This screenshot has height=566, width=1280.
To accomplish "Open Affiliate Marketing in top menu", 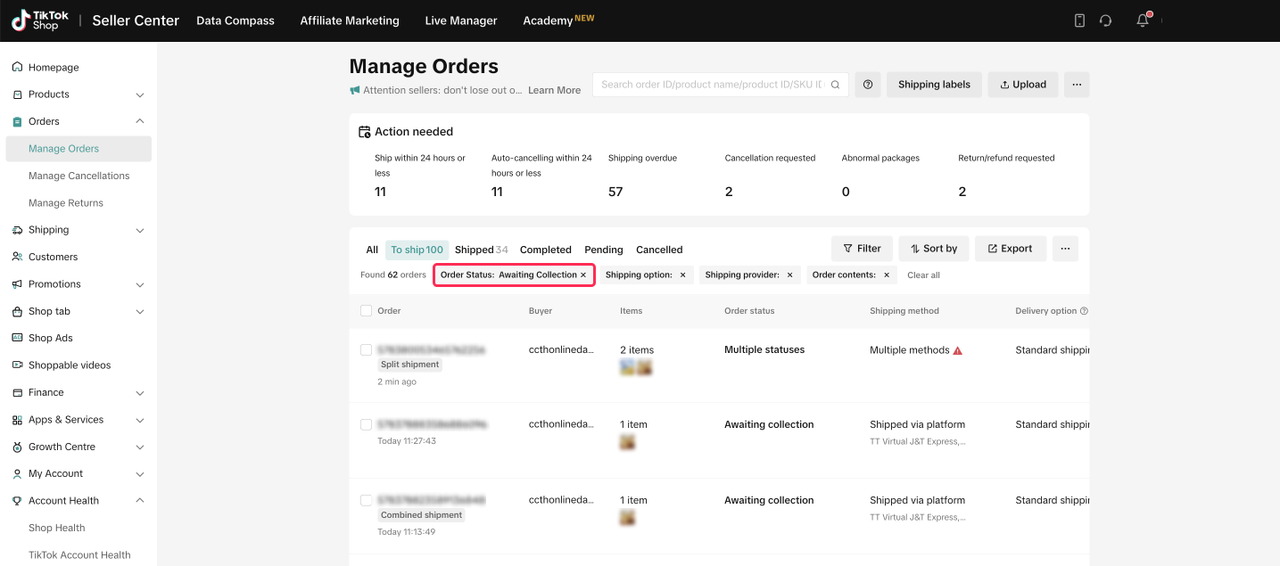I will [349, 21].
